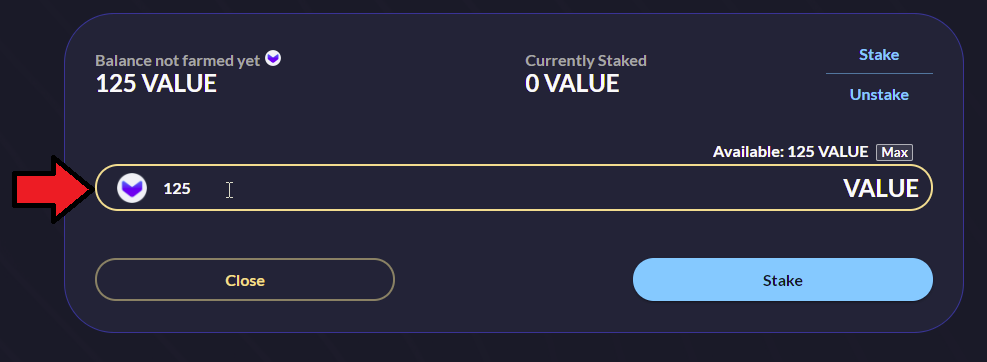Fill maximum amount with the Max button
987x362 pixels.
pos(894,152)
